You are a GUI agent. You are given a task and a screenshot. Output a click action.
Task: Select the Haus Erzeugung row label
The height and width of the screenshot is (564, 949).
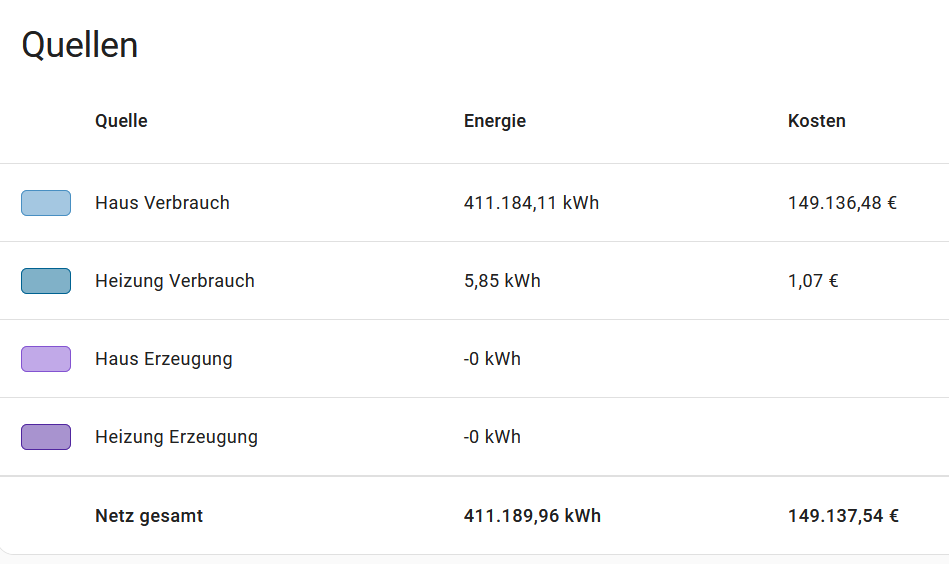tap(164, 359)
